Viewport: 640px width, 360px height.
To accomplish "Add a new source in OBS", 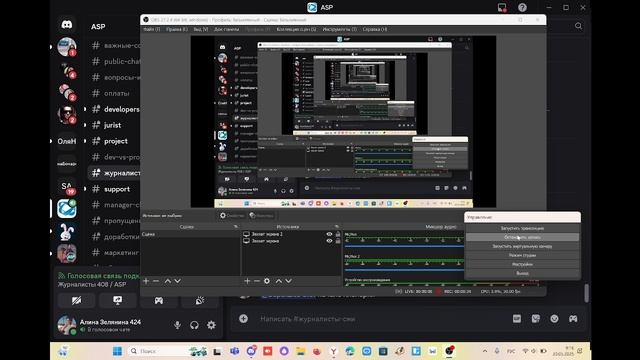I will point(247,281).
